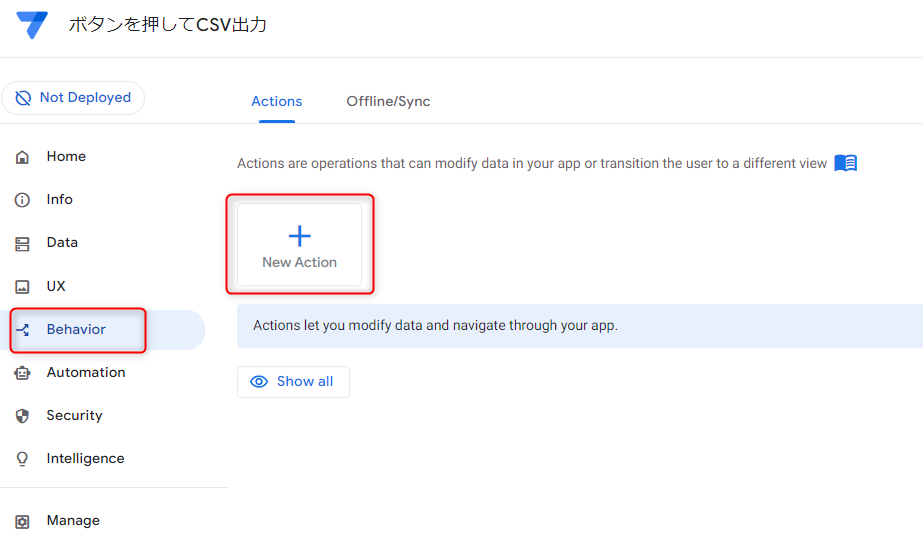Viewport: 923px width, 549px height.
Task: Click the Security shield icon
Action: pyautogui.click(x=22, y=416)
